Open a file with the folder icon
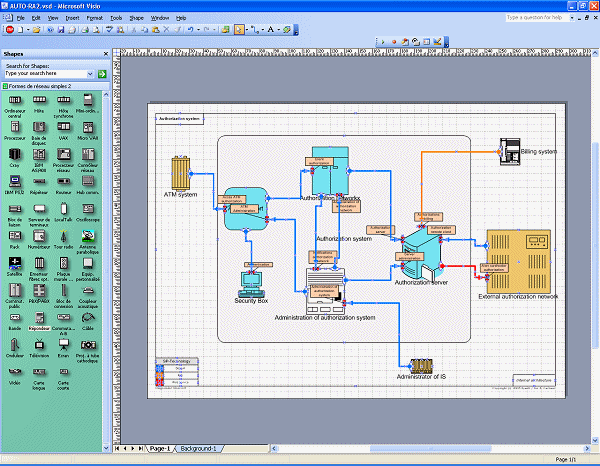 click(36, 29)
